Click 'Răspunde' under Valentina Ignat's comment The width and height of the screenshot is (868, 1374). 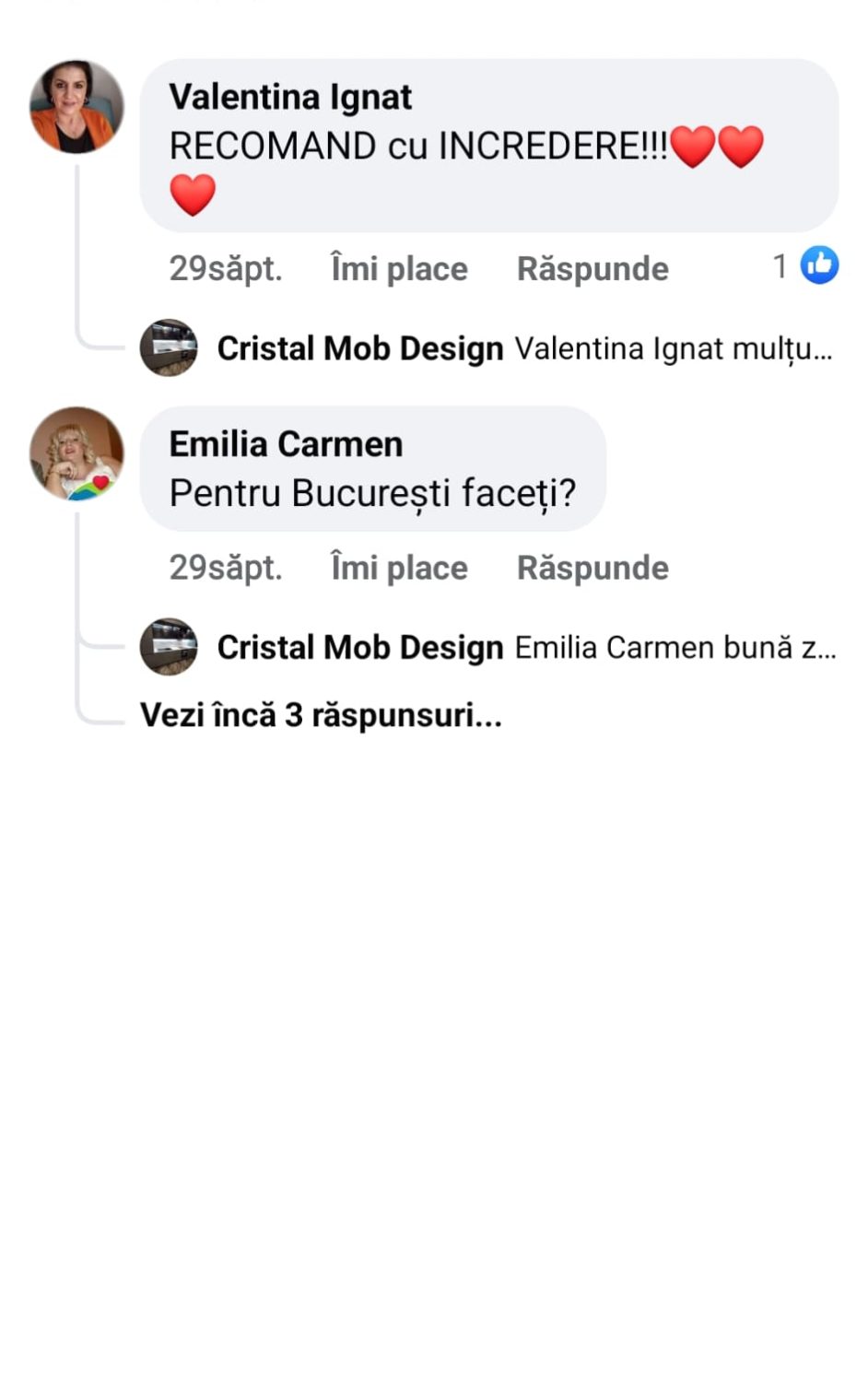pyautogui.click(x=592, y=269)
